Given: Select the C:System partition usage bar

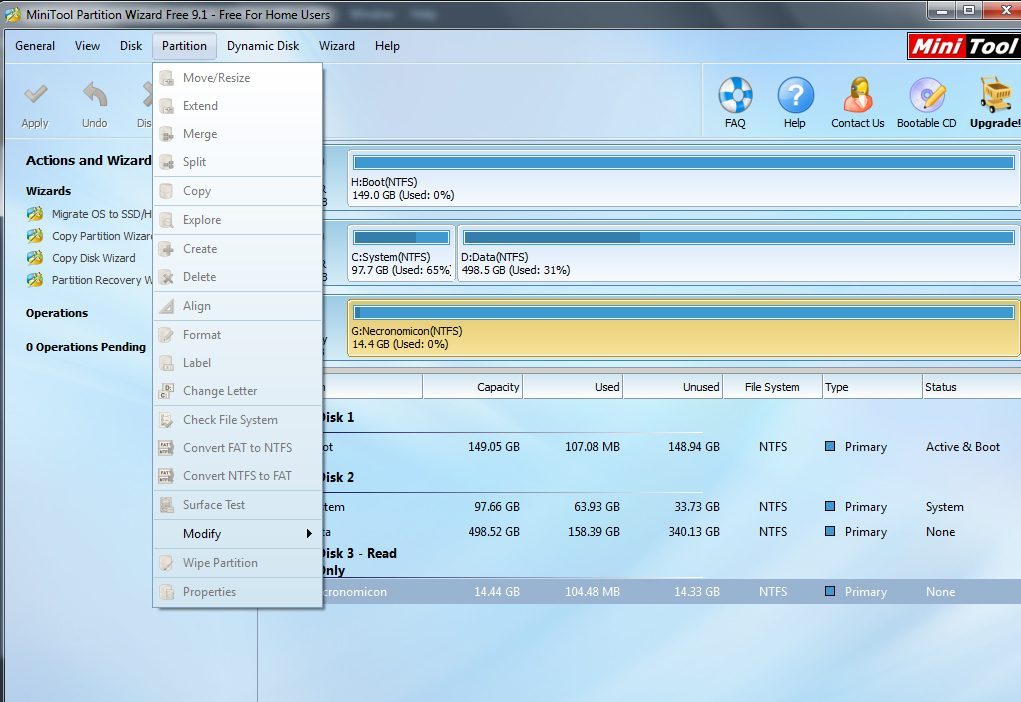Looking at the screenshot, I should [401, 237].
